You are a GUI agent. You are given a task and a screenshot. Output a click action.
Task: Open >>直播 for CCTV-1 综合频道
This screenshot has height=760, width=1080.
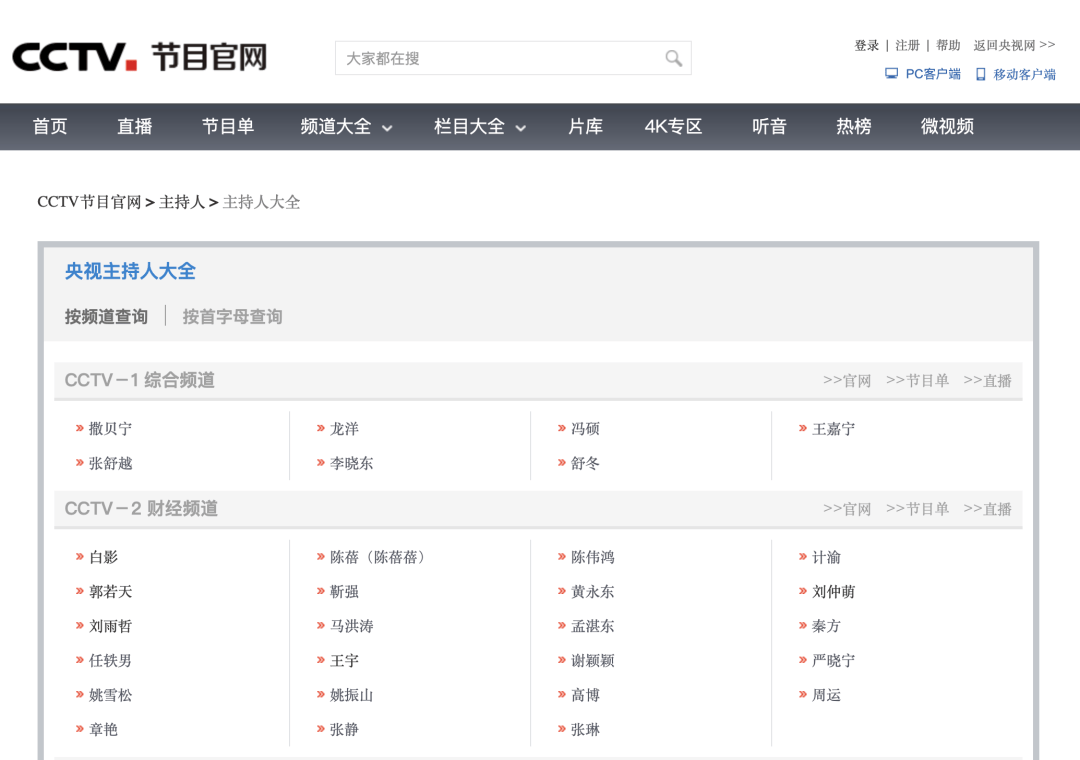pos(987,380)
